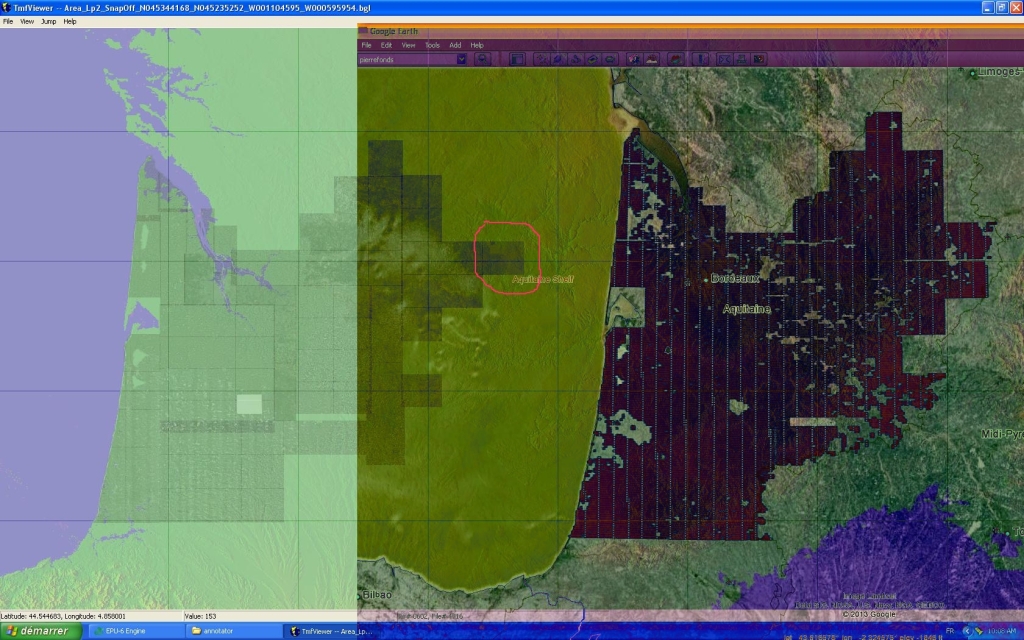The image size is (1024, 640).
Task: Click the magnifier search button in Google Earth
Action: tap(483, 59)
